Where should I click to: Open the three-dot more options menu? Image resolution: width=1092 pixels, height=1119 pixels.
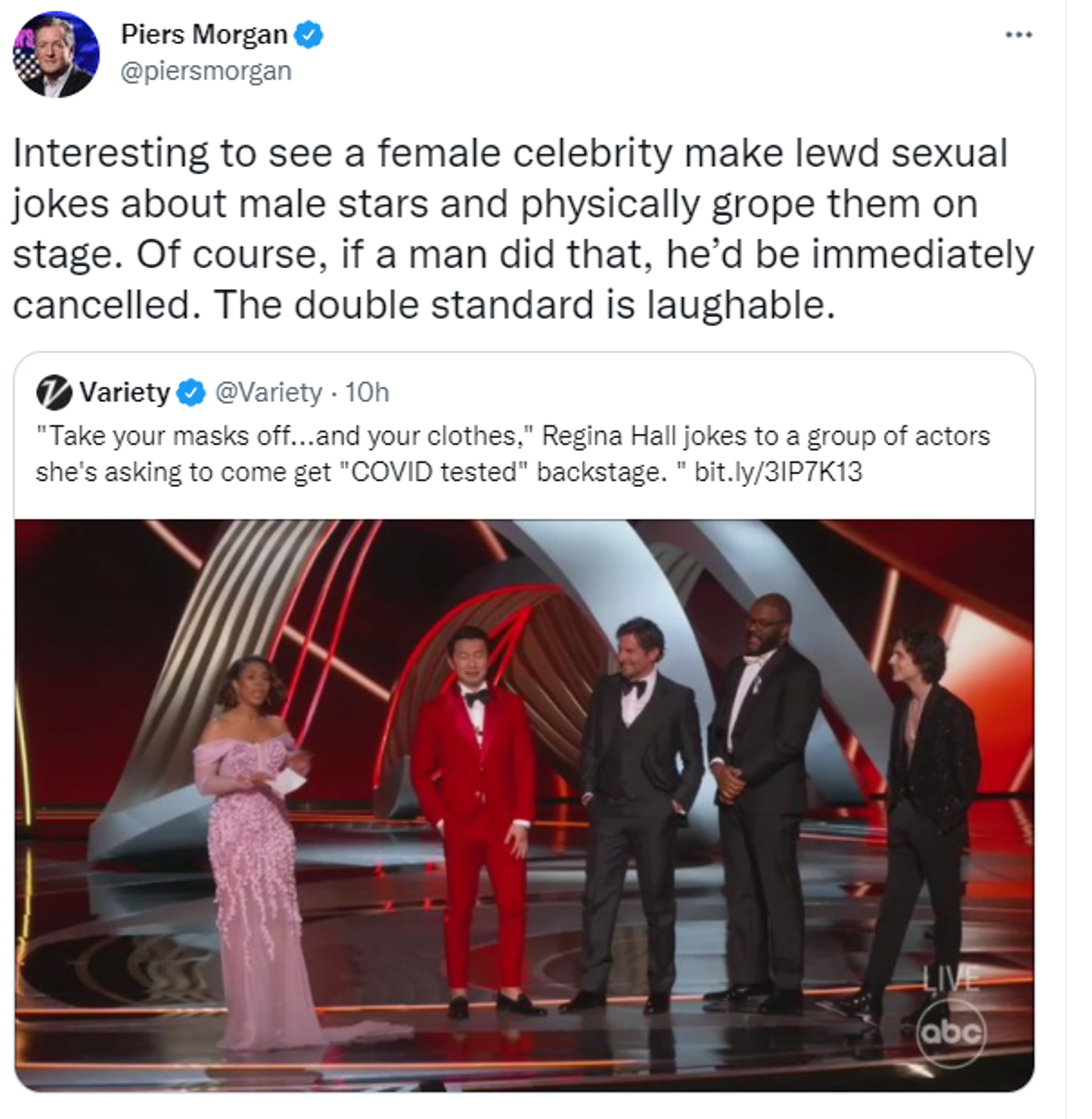coord(1019,35)
